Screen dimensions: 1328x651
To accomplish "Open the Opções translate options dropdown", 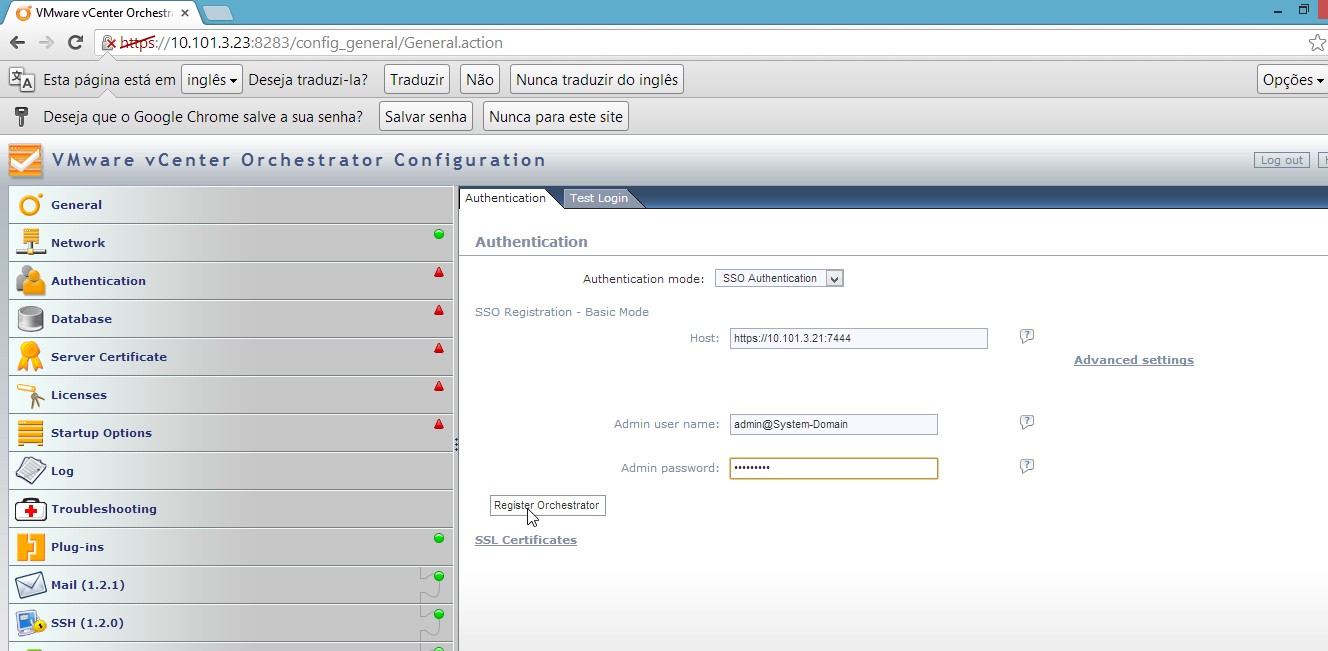I will pyautogui.click(x=1292, y=80).
